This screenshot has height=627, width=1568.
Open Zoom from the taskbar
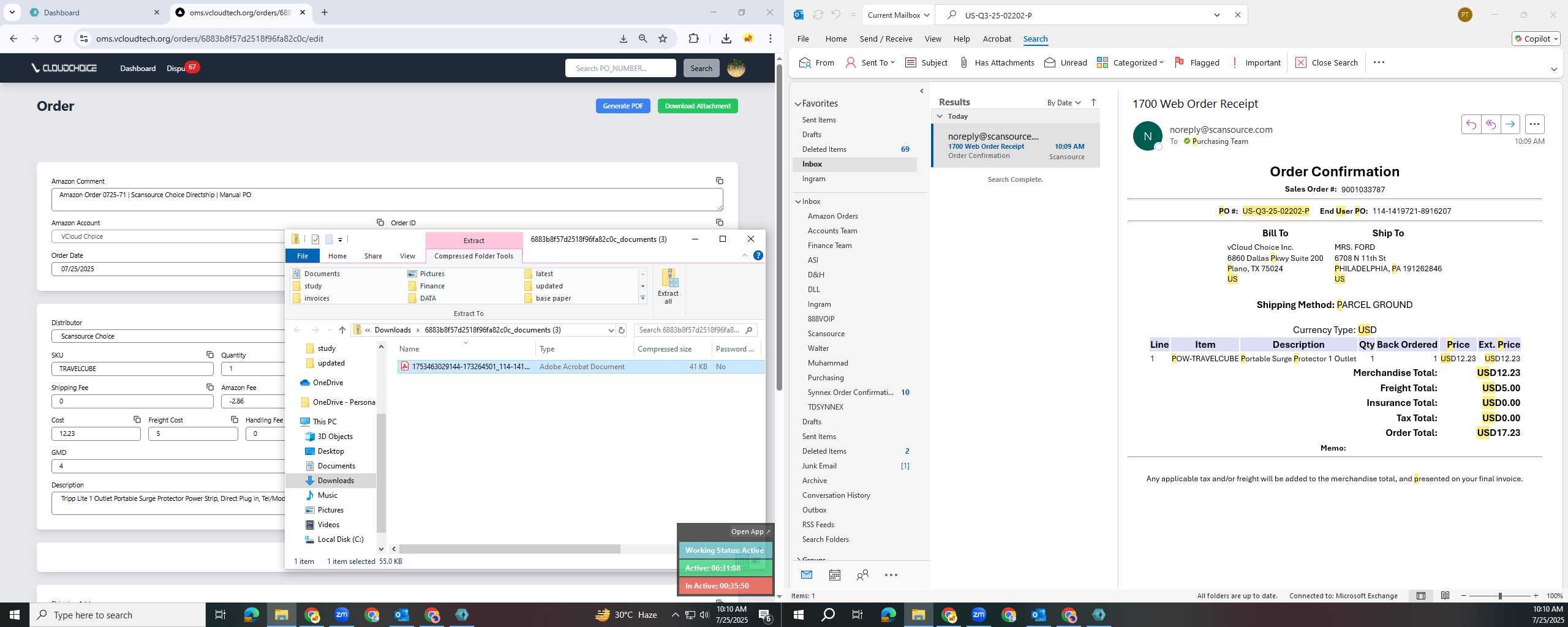point(342,615)
